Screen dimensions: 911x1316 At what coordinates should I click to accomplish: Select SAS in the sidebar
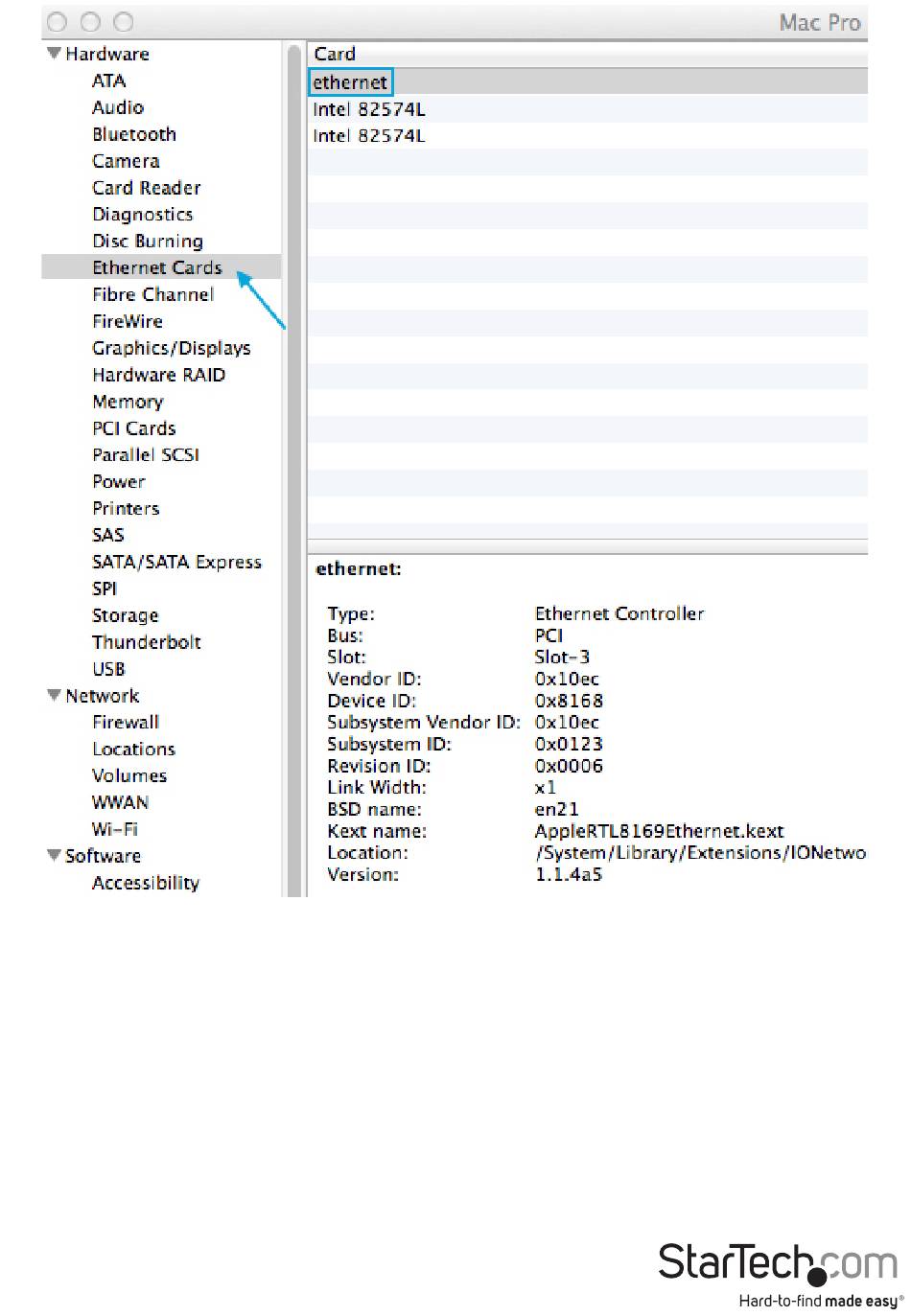(108, 535)
